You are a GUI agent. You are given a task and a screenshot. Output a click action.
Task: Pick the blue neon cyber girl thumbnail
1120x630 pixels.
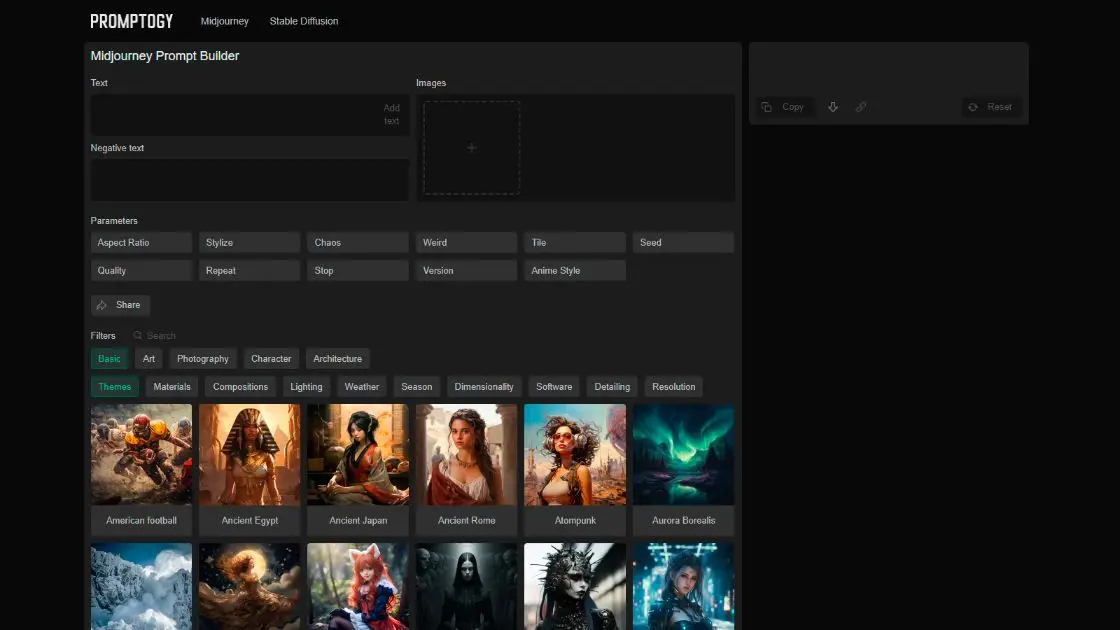[x=684, y=586]
